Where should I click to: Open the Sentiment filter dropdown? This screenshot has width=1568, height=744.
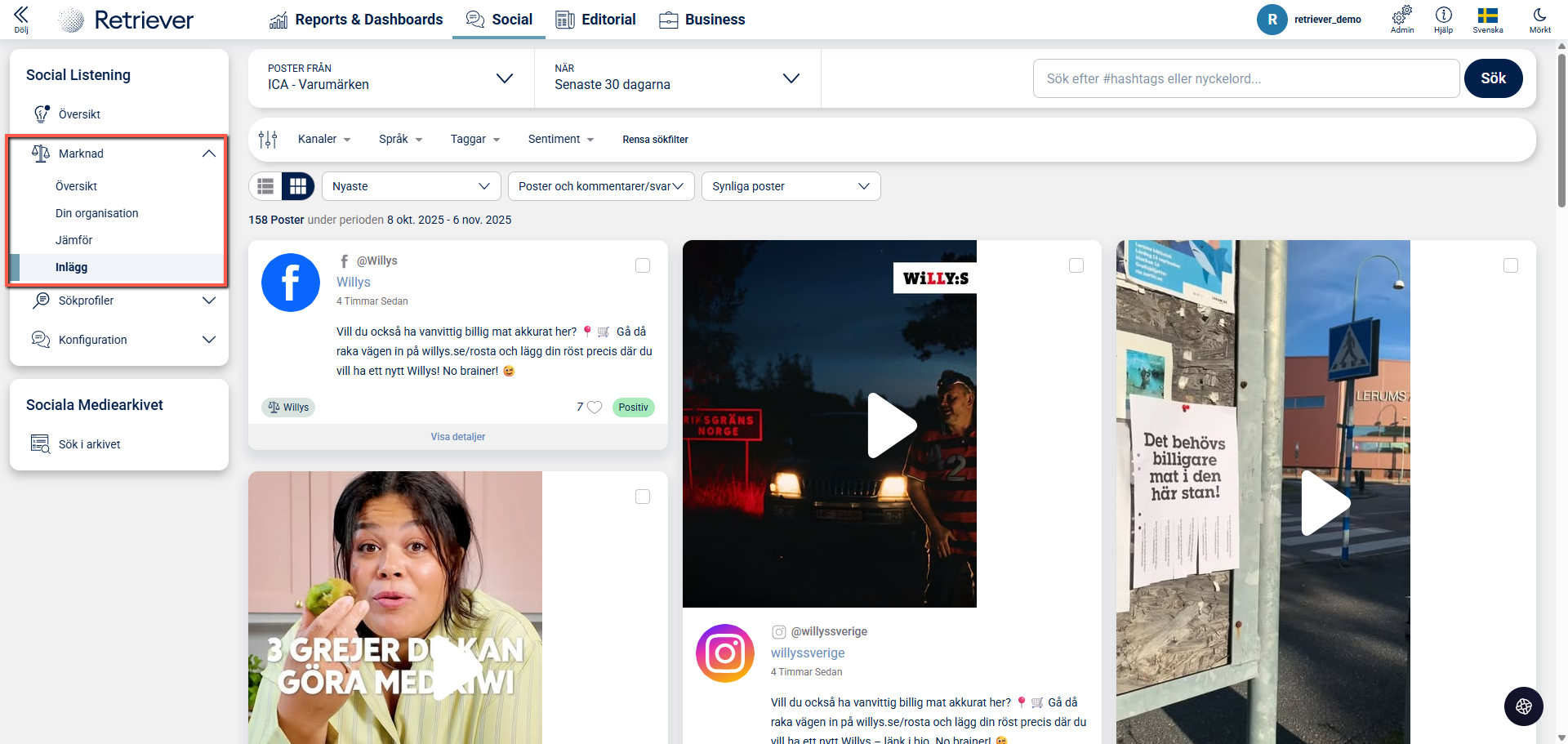pos(561,140)
